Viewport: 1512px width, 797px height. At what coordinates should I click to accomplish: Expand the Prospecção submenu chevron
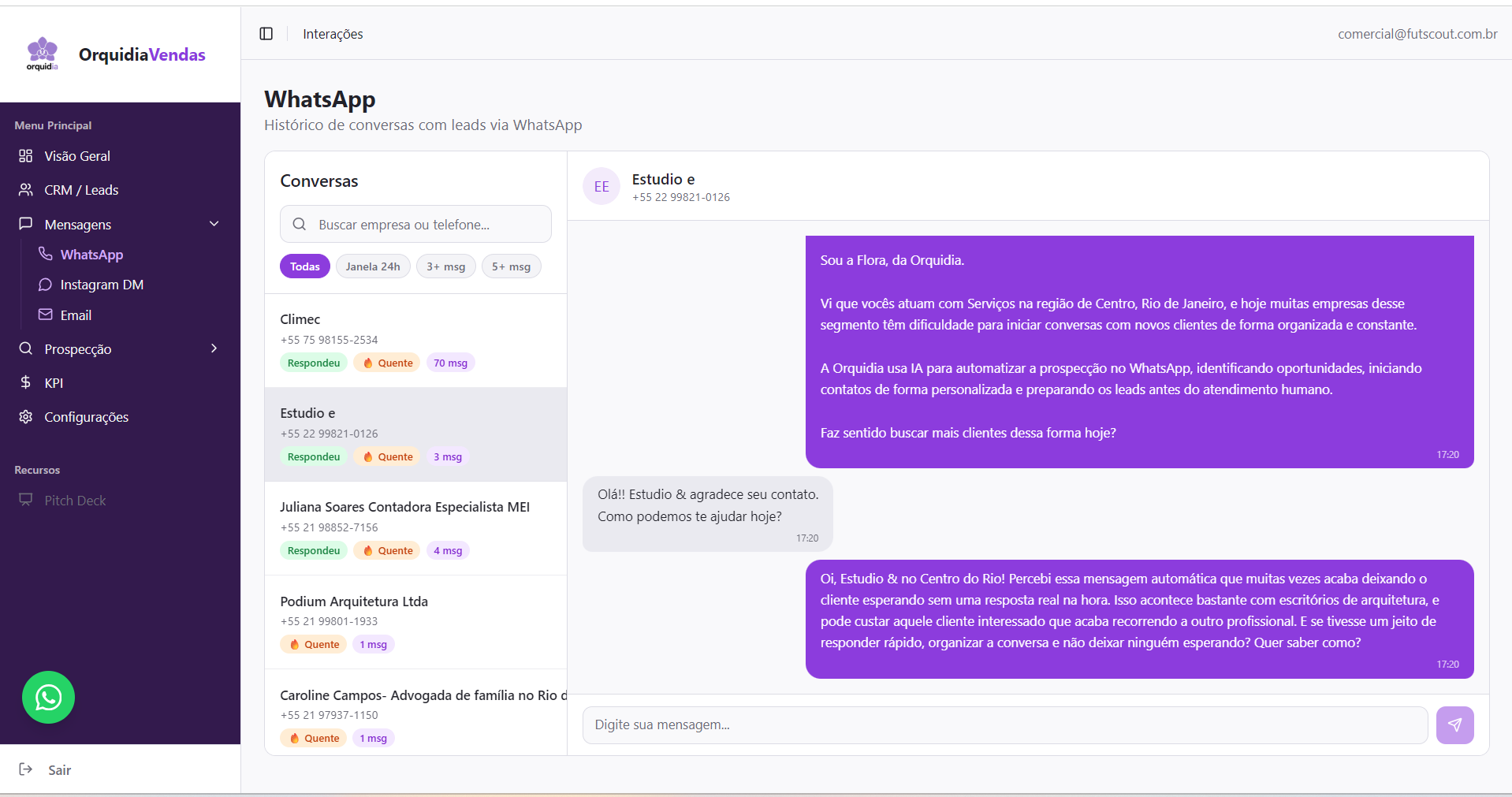click(x=214, y=348)
